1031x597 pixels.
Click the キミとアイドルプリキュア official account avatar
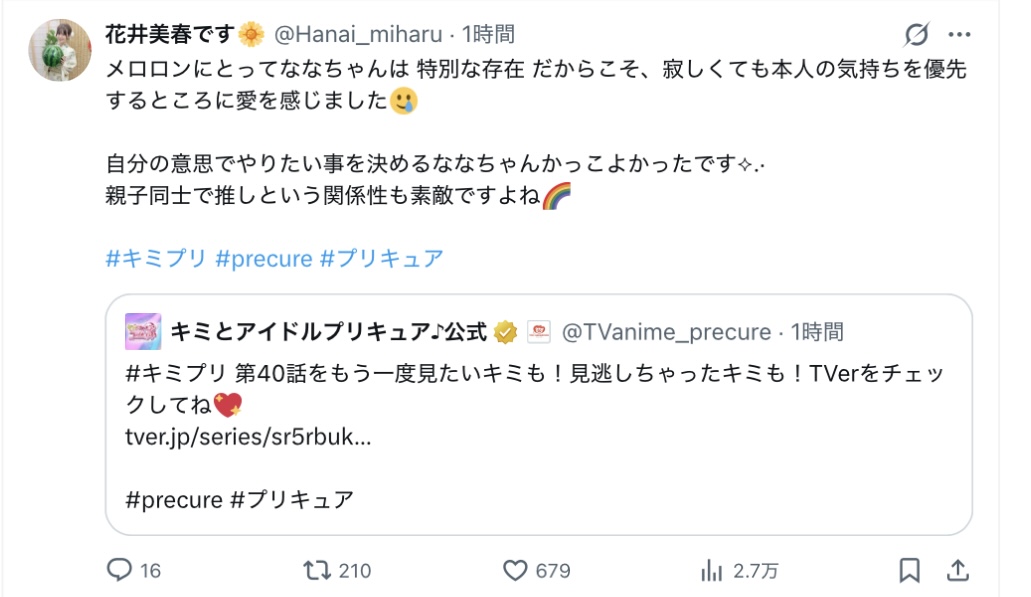point(143,331)
